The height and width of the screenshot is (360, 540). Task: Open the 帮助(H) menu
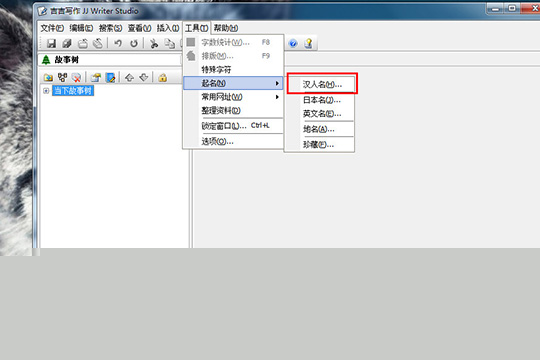point(226,28)
